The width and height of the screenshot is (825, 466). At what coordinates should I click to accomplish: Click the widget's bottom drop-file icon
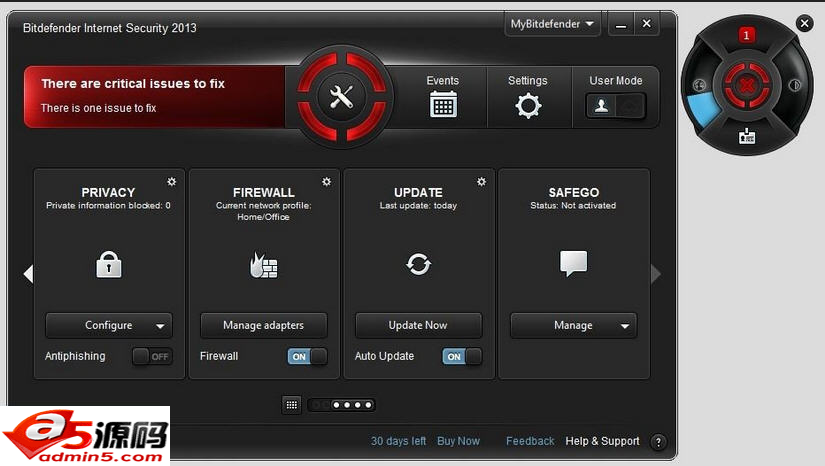pos(747,136)
